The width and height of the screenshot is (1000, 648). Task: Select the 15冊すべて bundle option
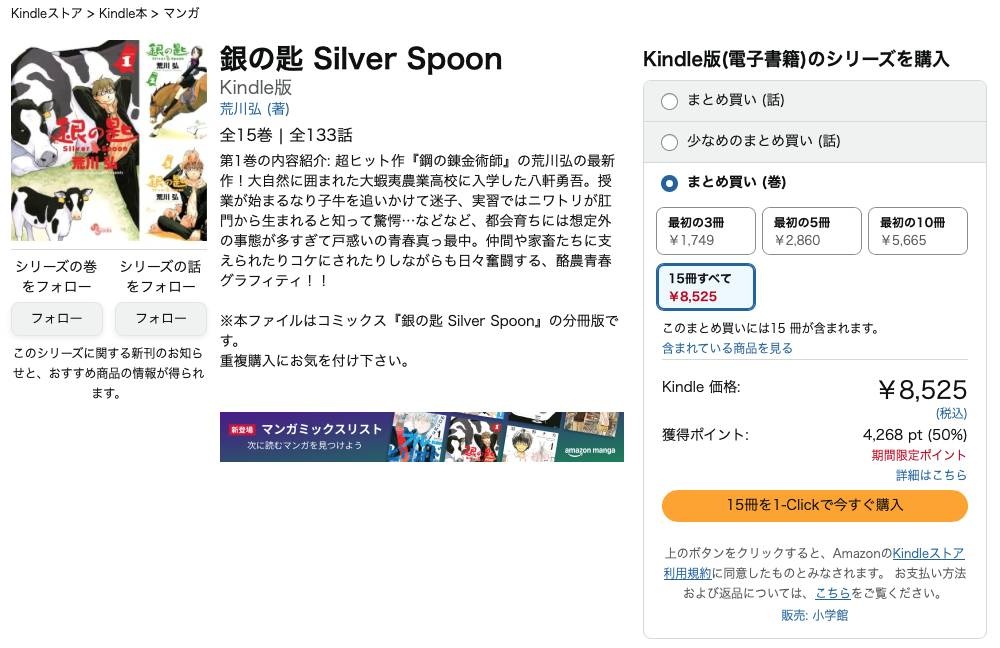click(x=706, y=287)
